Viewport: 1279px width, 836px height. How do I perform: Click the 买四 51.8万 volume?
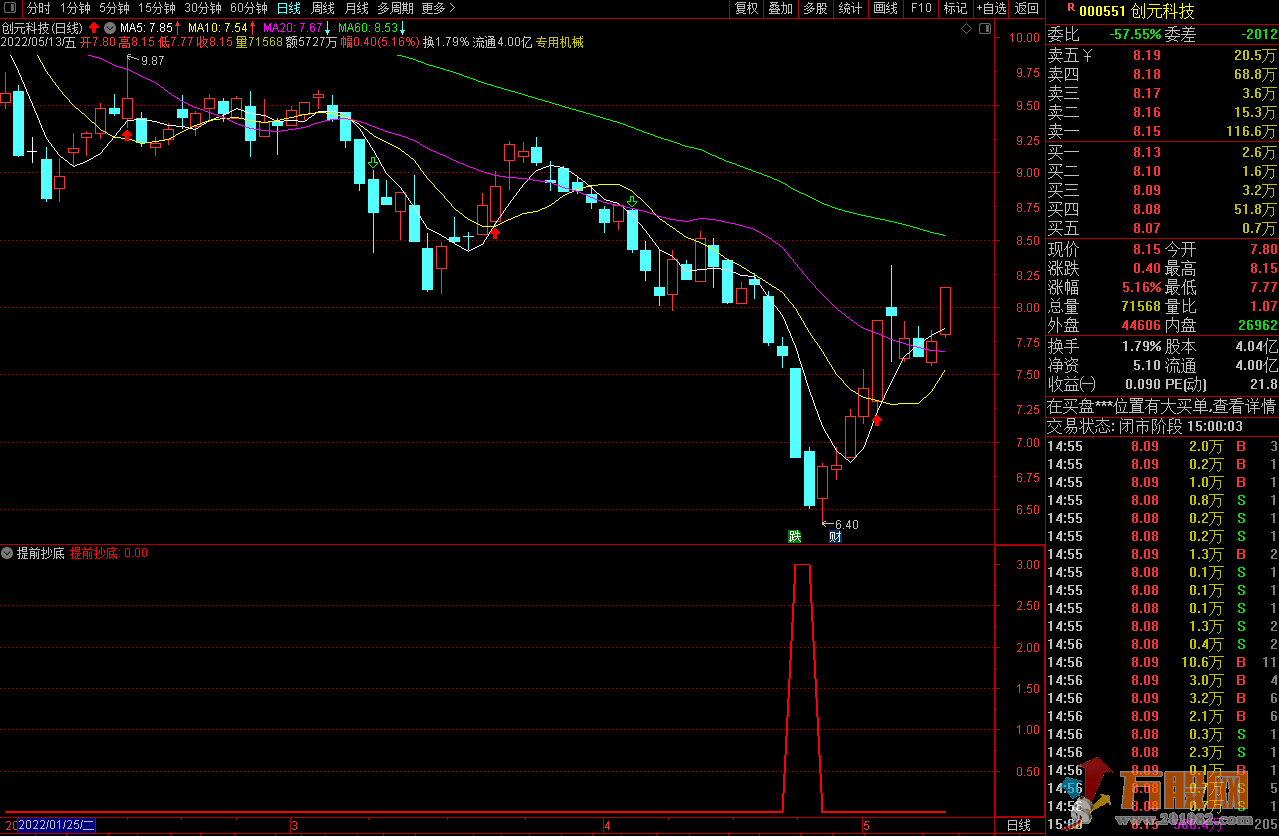point(1255,209)
